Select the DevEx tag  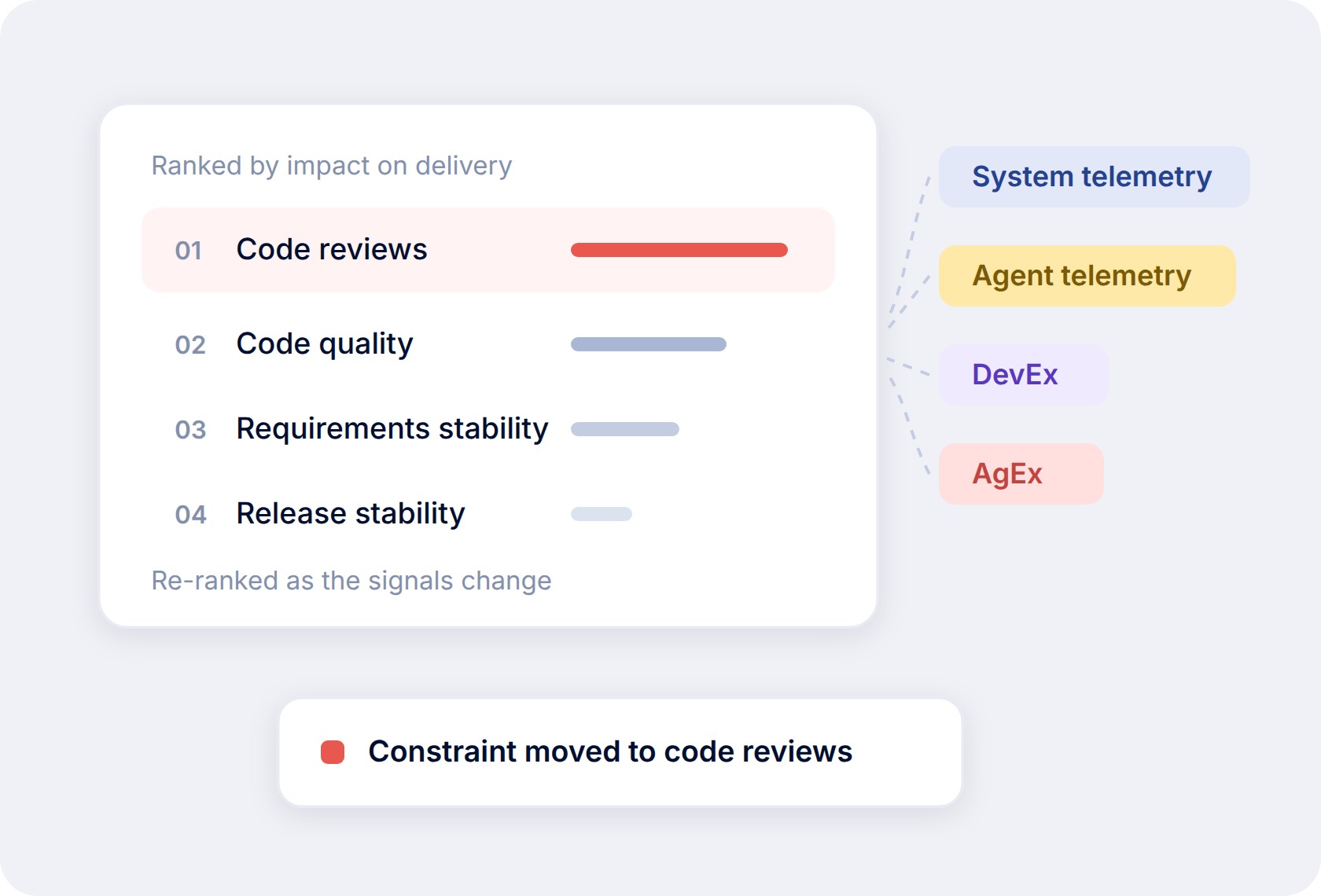click(1024, 375)
